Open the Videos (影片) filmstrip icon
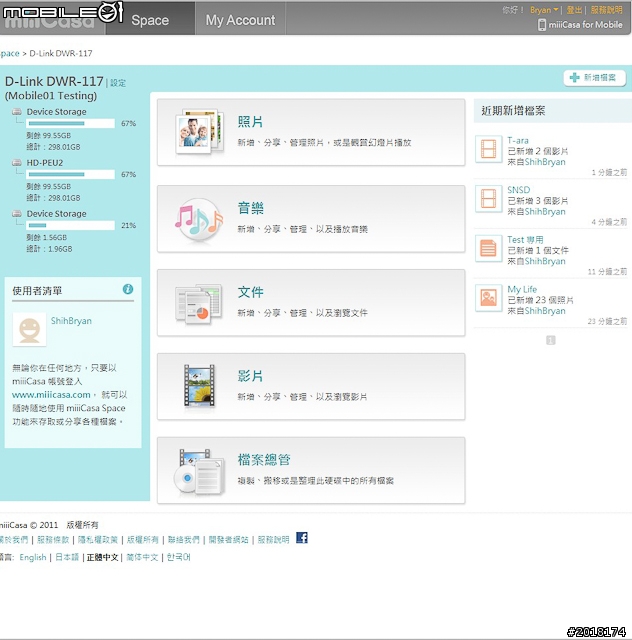Viewport: 632px width, 640px height. (x=199, y=386)
